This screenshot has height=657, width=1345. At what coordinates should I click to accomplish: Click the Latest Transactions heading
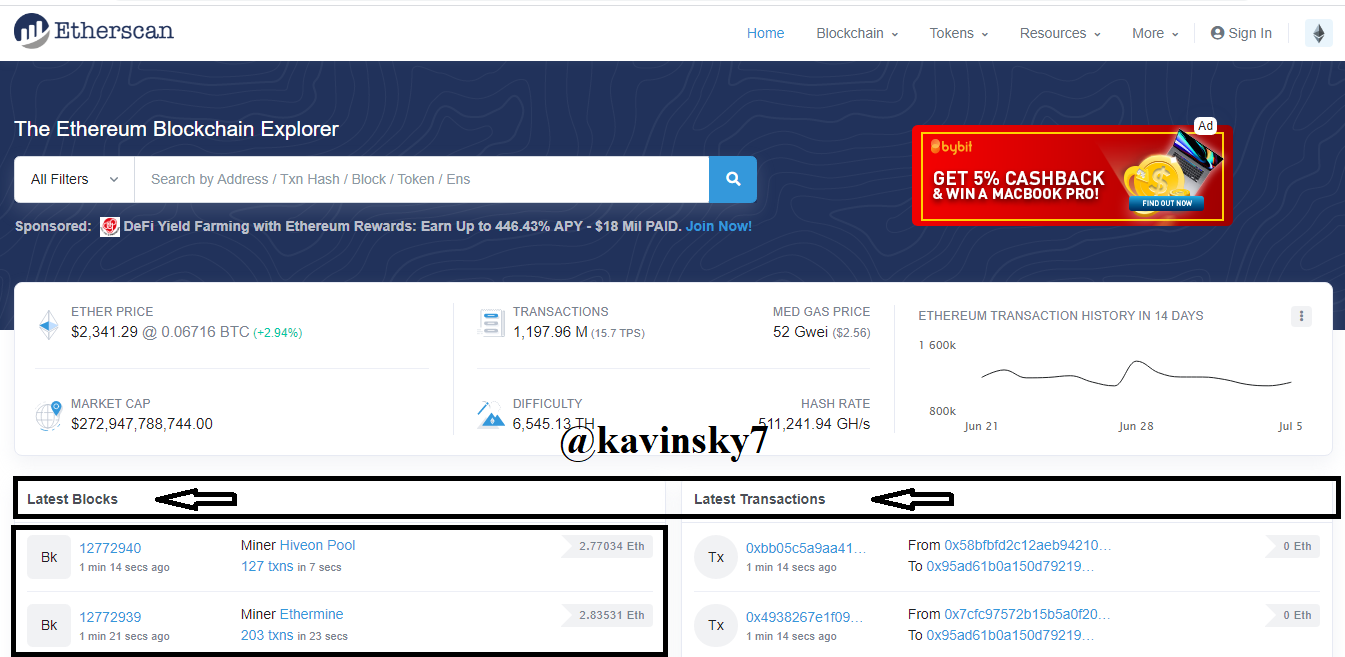760,499
